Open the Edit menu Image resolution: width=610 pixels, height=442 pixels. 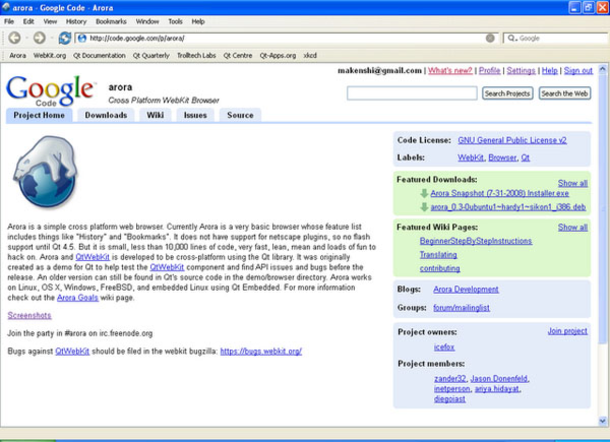pos(28,21)
